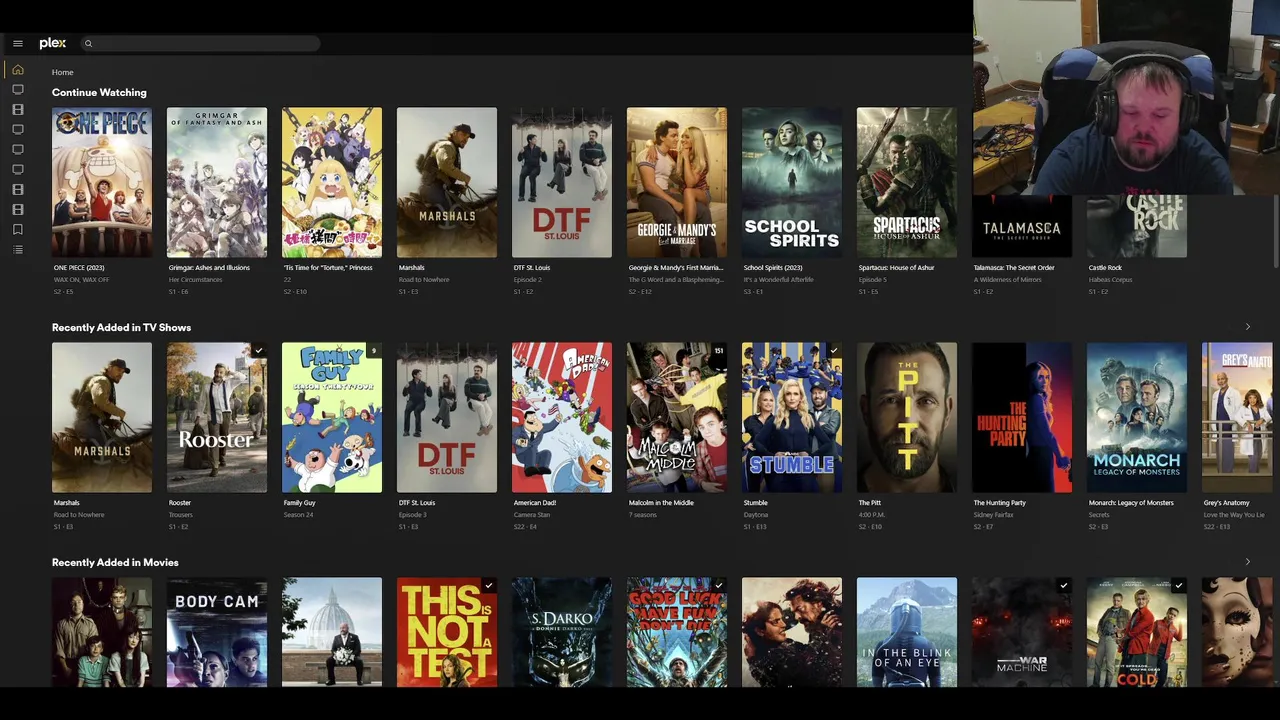
Task: Click the search magnifier icon
Action: point(88,44)
